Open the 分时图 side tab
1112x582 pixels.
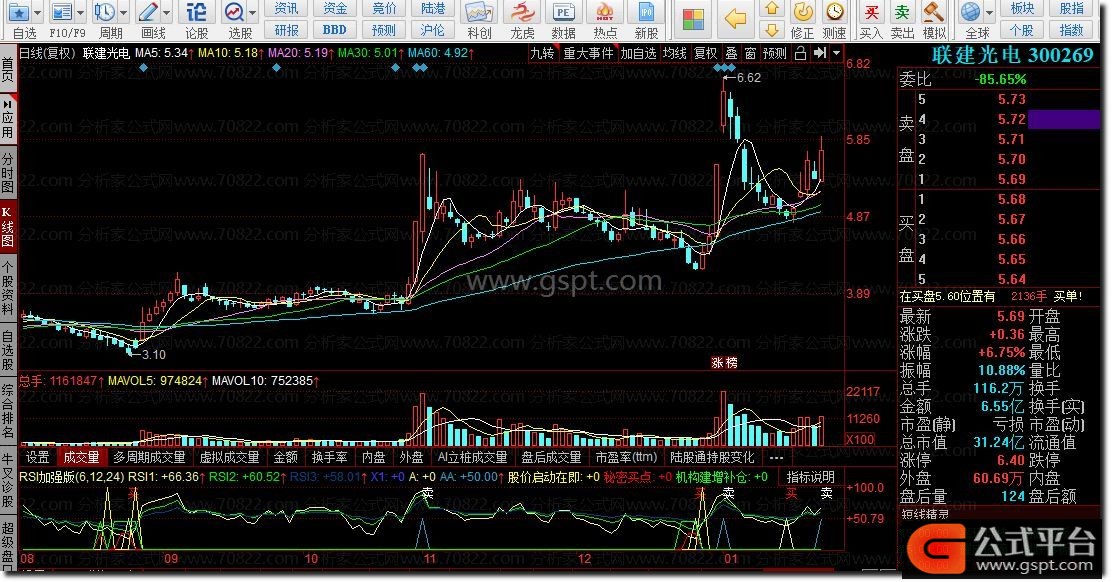[8, 174]
